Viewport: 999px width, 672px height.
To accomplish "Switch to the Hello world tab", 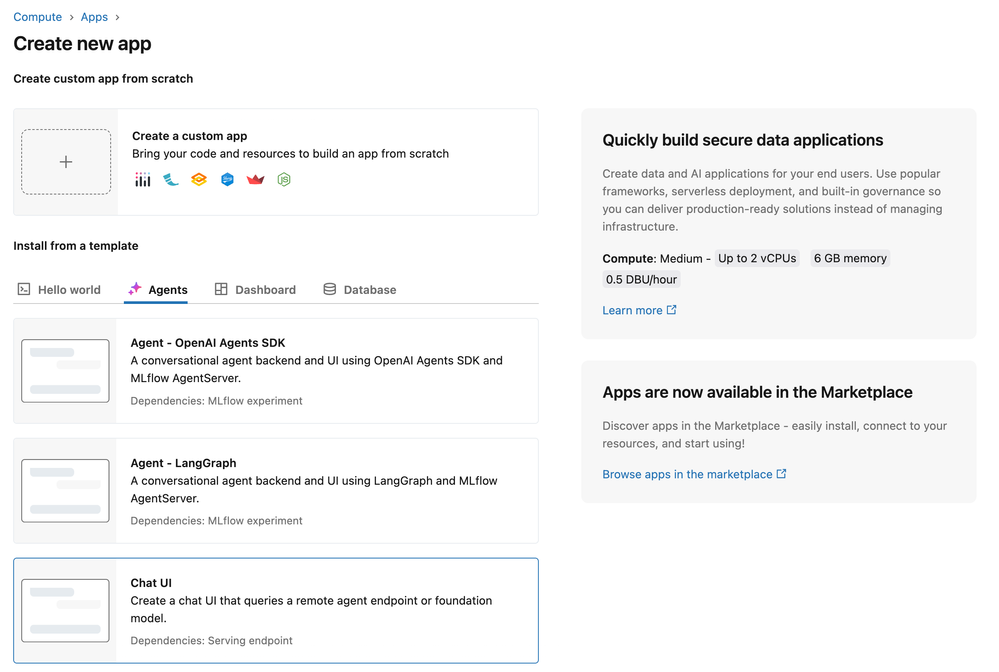I will 59,290.
